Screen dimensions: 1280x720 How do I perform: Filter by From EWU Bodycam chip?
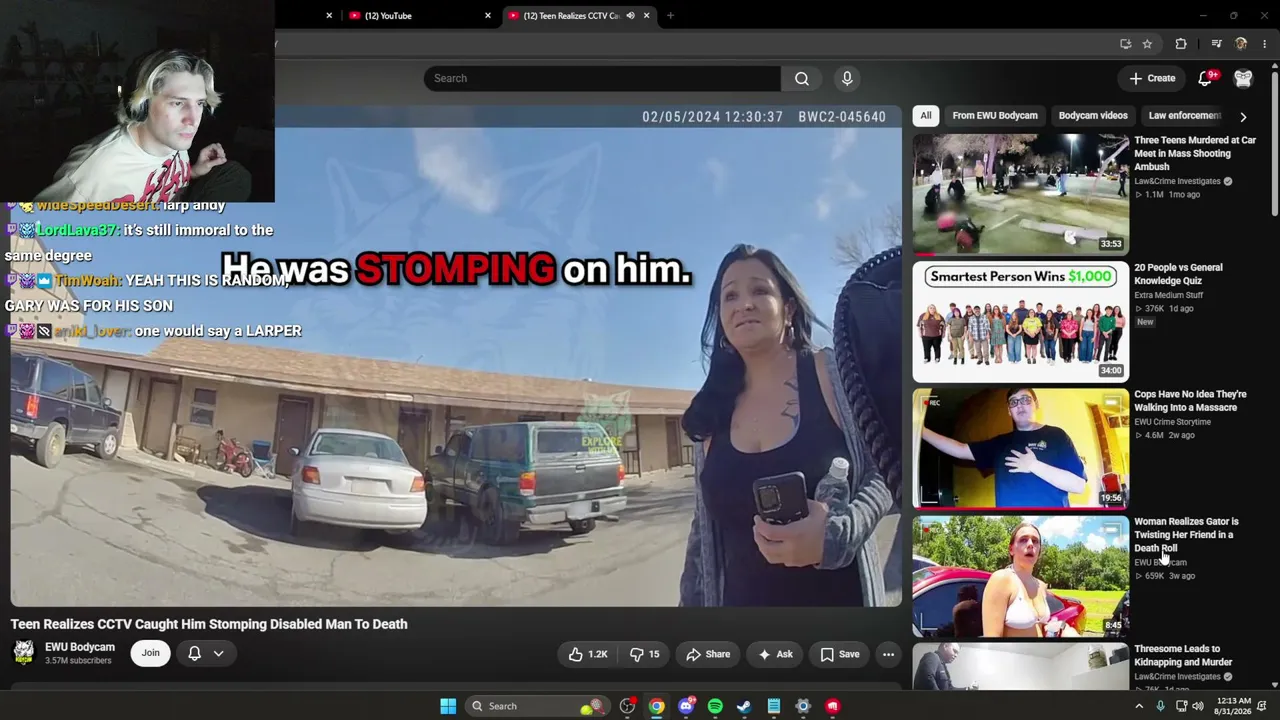(995, 116)
